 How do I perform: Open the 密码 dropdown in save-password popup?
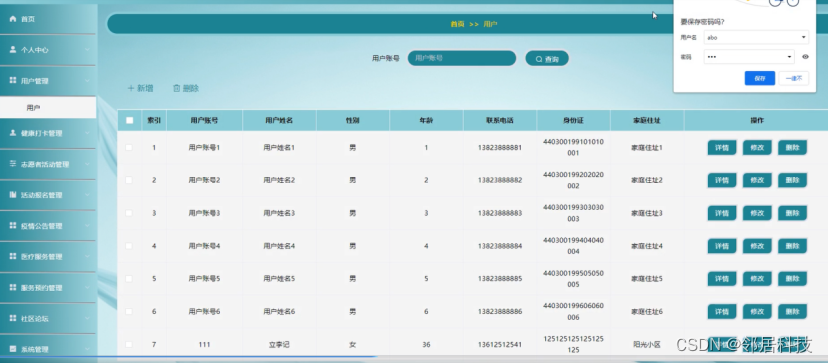tap(749, 57)
